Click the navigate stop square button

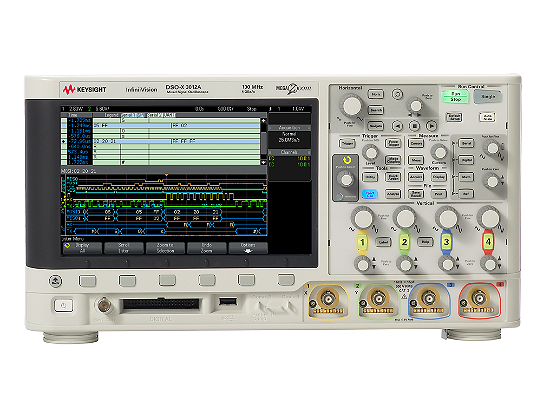(415, 126)
